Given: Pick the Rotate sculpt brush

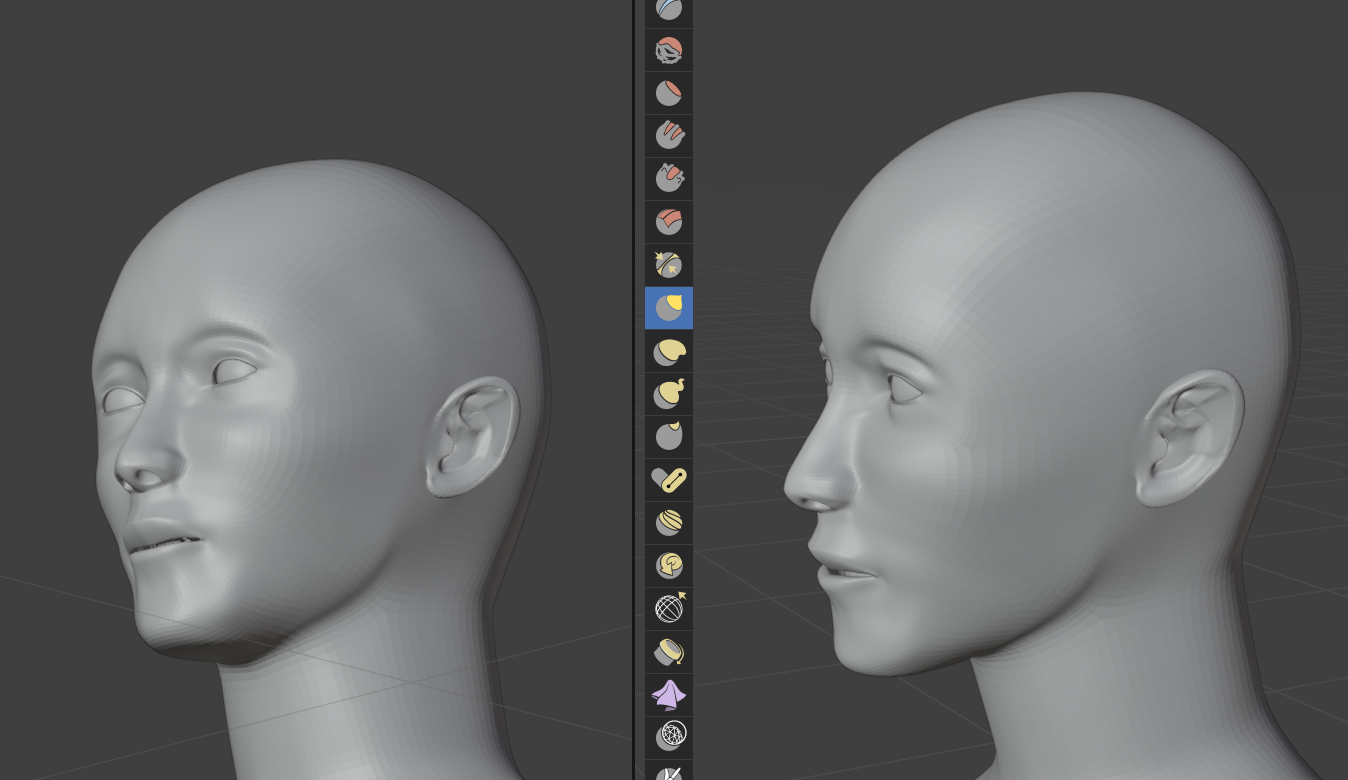Looking at the screenshot, I should [x=669, y=565].
